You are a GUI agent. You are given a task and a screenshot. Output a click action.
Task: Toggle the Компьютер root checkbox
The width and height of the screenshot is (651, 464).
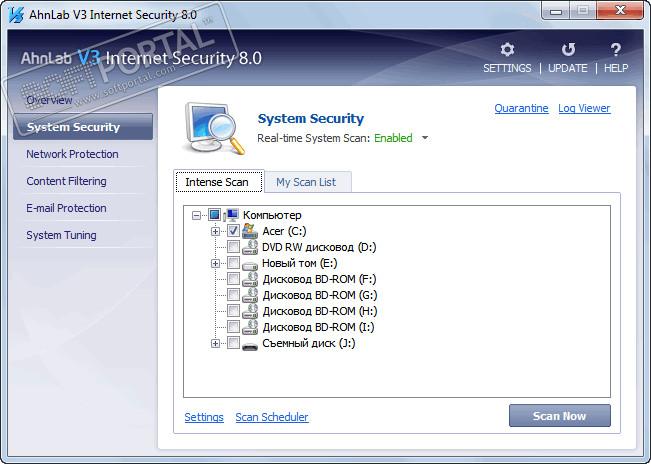(214, 215)
